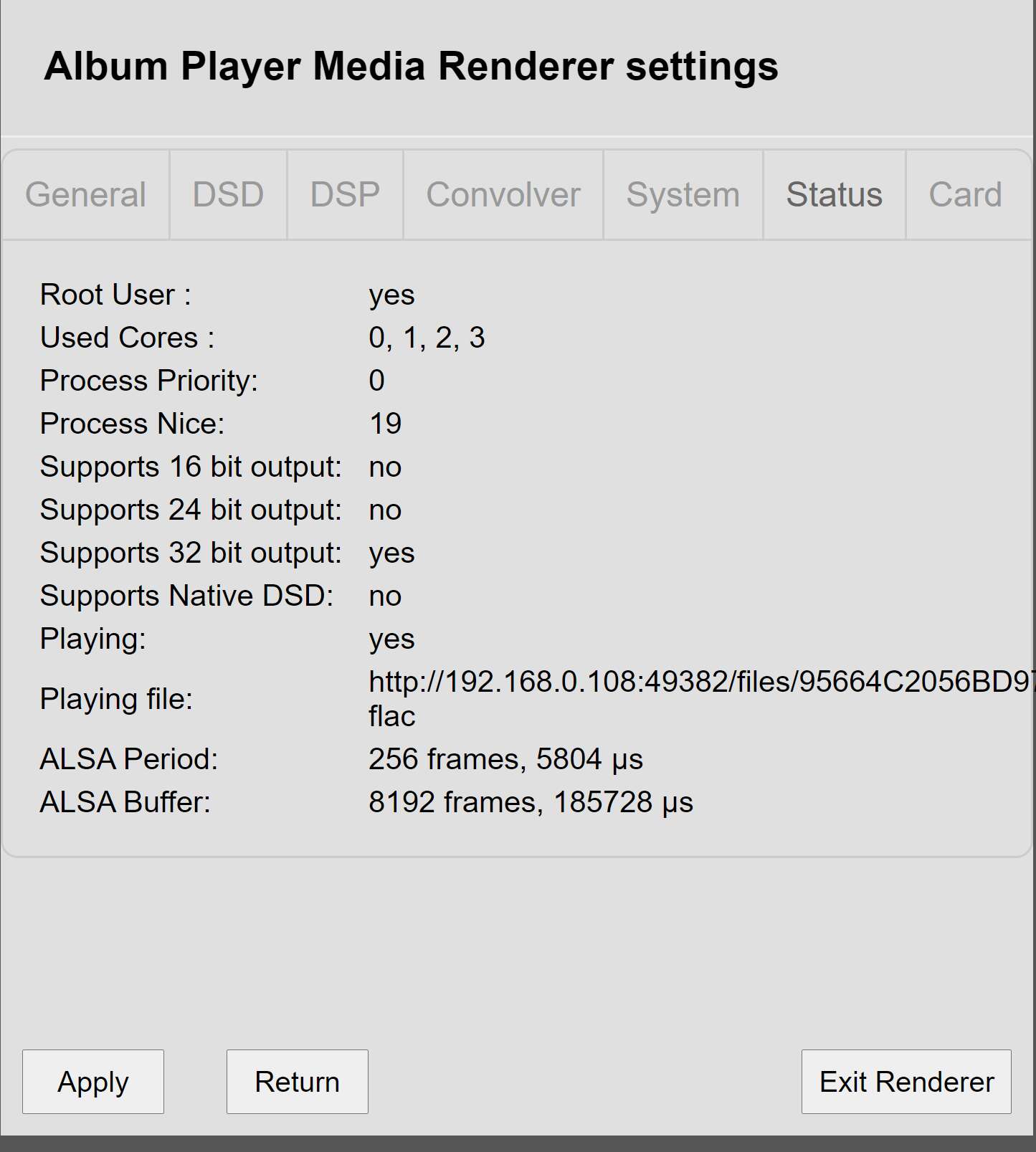Click the Album Player Media Renderer settings heading
This screenshot has width=1036, height=1152.
click(411, 67)
